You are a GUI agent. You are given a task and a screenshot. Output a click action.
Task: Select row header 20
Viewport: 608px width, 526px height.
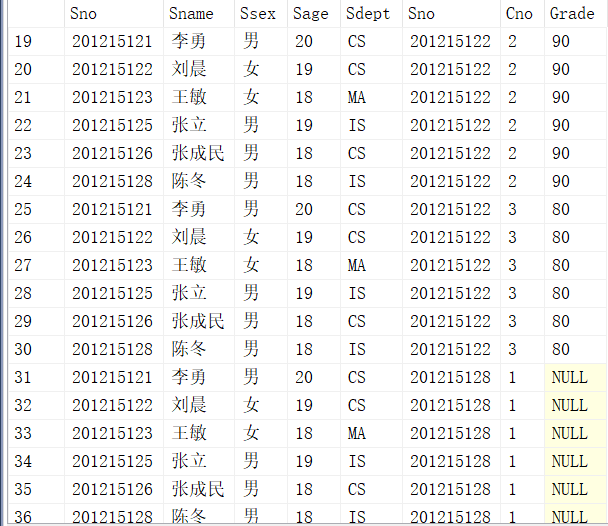point(36,69)
